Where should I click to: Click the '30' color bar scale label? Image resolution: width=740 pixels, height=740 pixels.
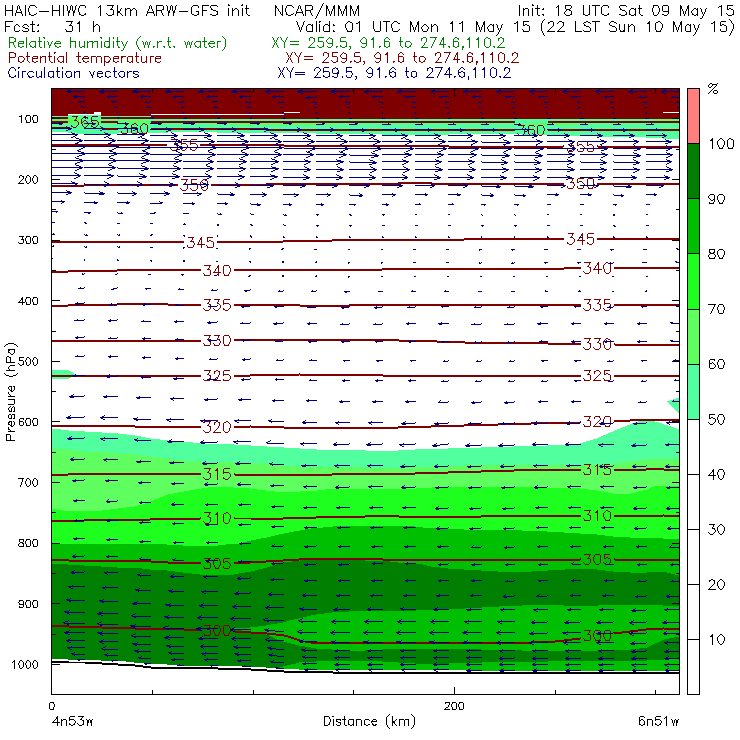coord(716,530)
